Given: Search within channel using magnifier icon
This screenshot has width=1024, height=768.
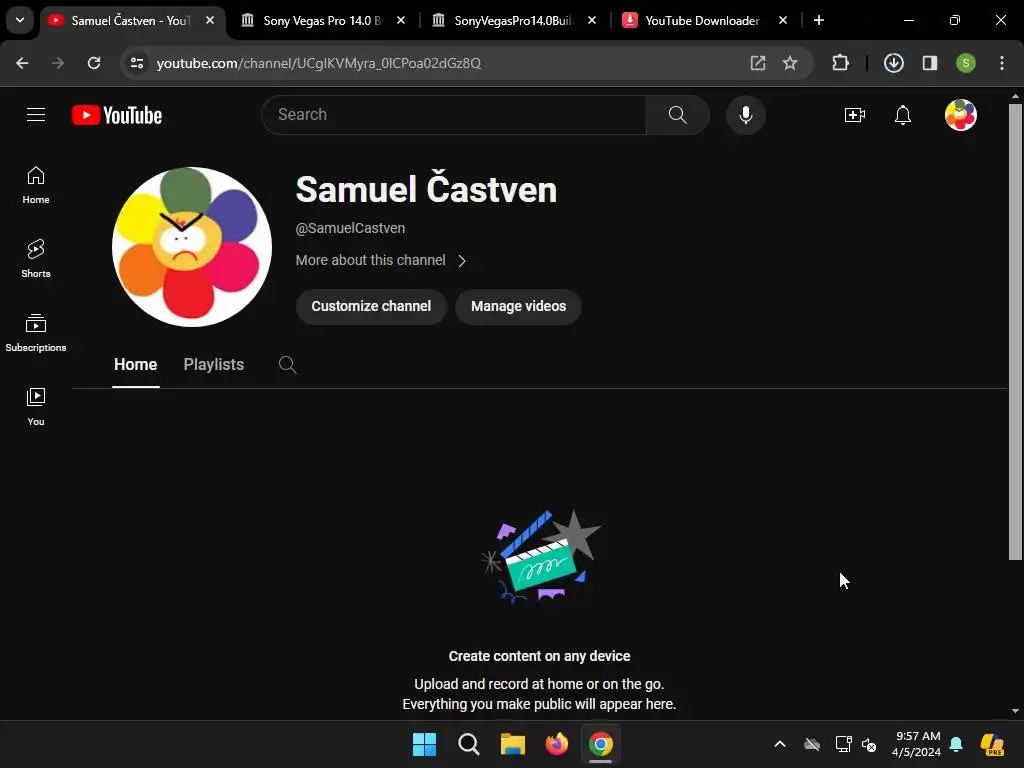Looking at the screenshot, I should pos(287,364).
